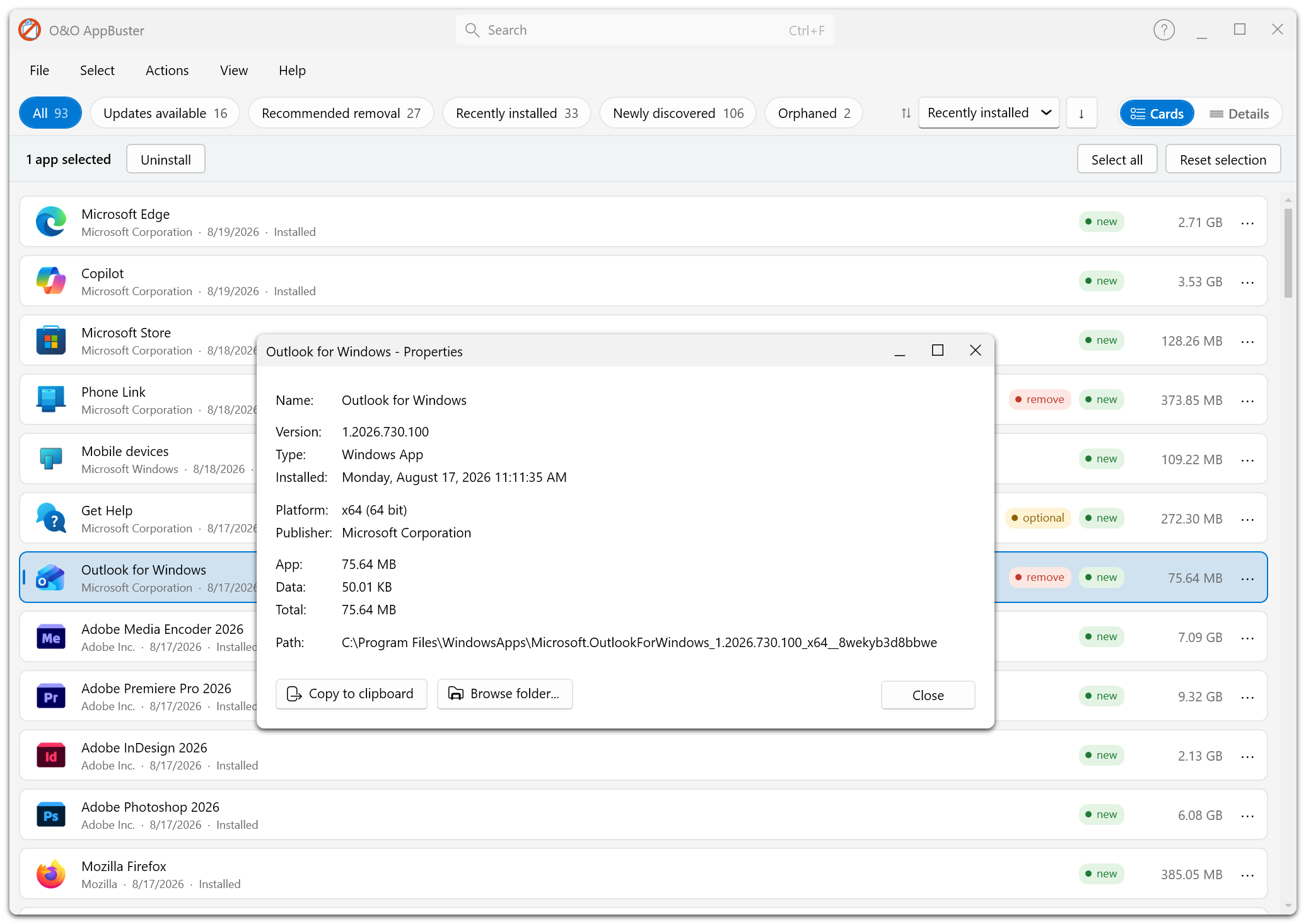Toggle the sort direction arrow button
Image resolution: width=1306 pixels, height=924 pixels.
1082,114
